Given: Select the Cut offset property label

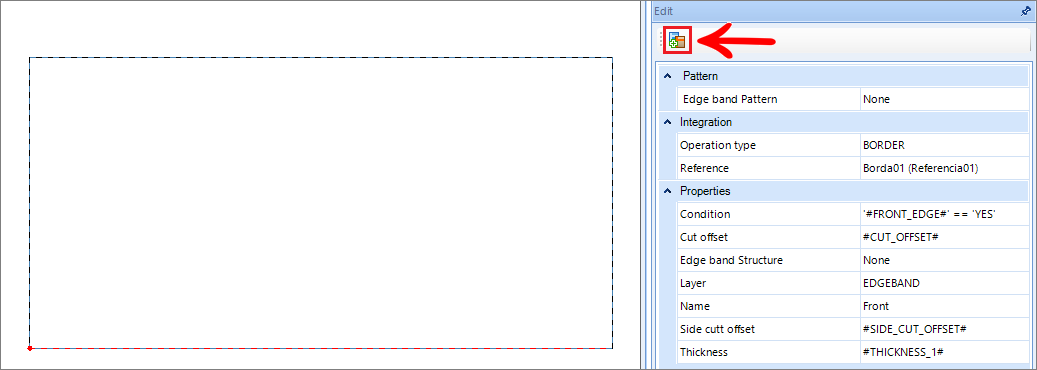Looking at the screenshot, I should pos(704,237).
